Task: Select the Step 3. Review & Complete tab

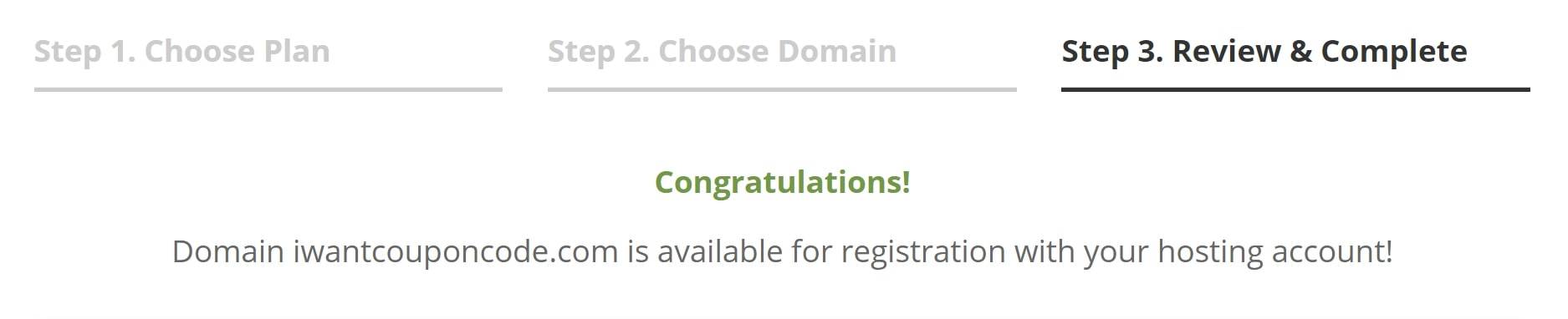Action: pos(1264,52)
